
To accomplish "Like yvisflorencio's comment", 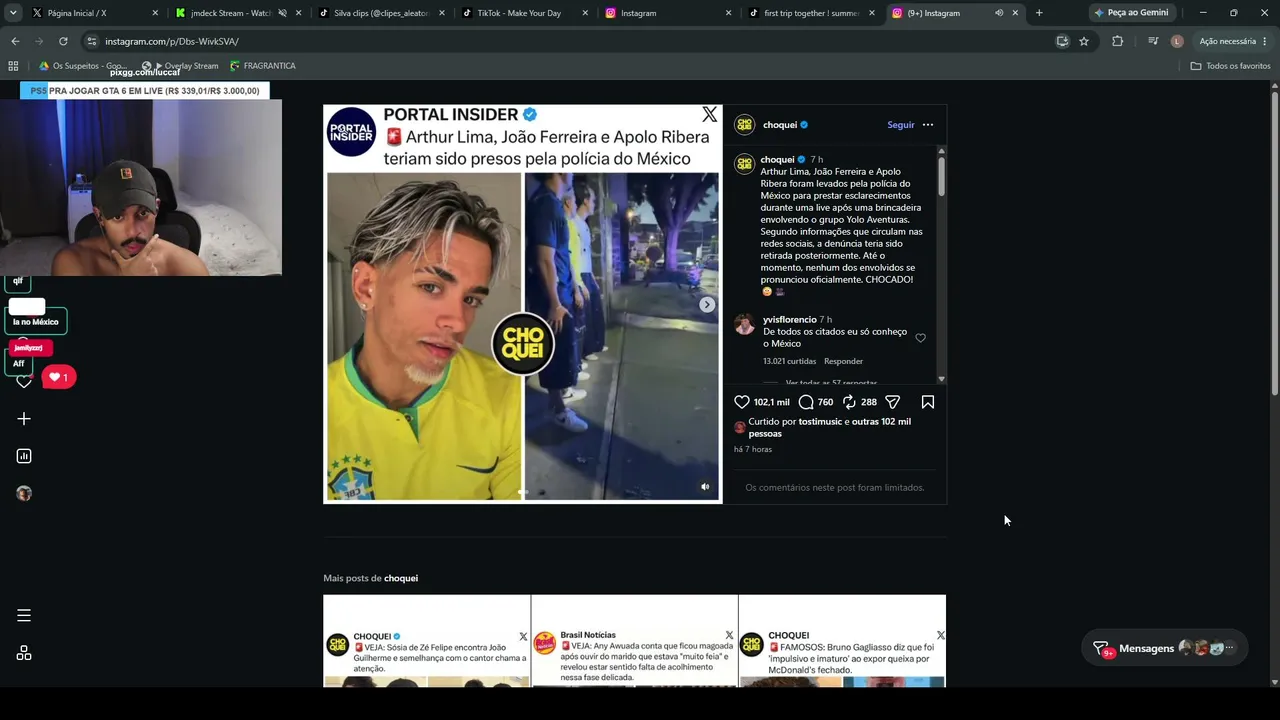I will (x=921, y=338).
